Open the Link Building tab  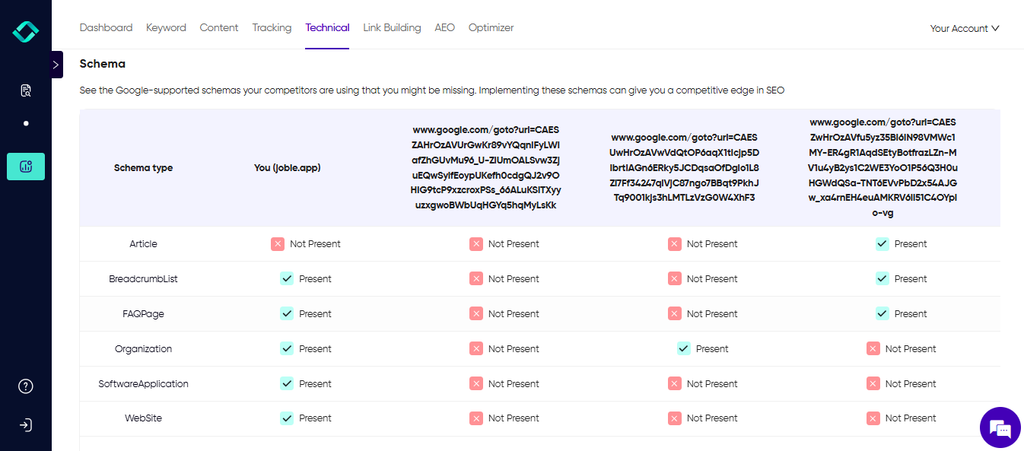(392, 27)
